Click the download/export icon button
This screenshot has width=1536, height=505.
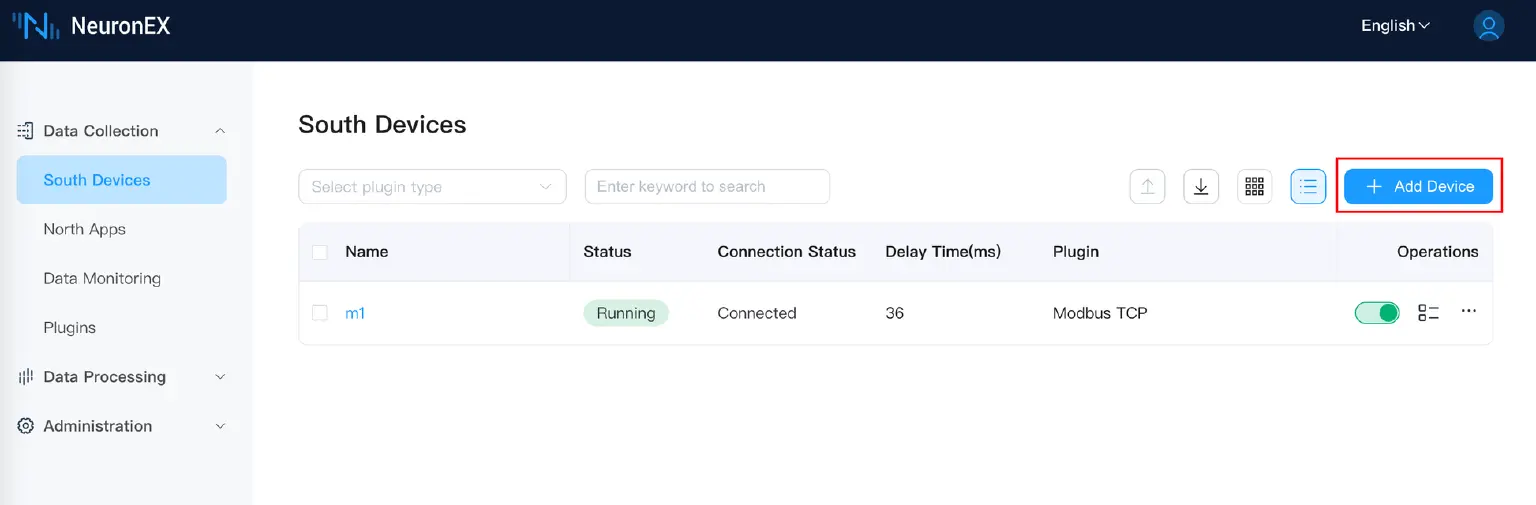1201,187
